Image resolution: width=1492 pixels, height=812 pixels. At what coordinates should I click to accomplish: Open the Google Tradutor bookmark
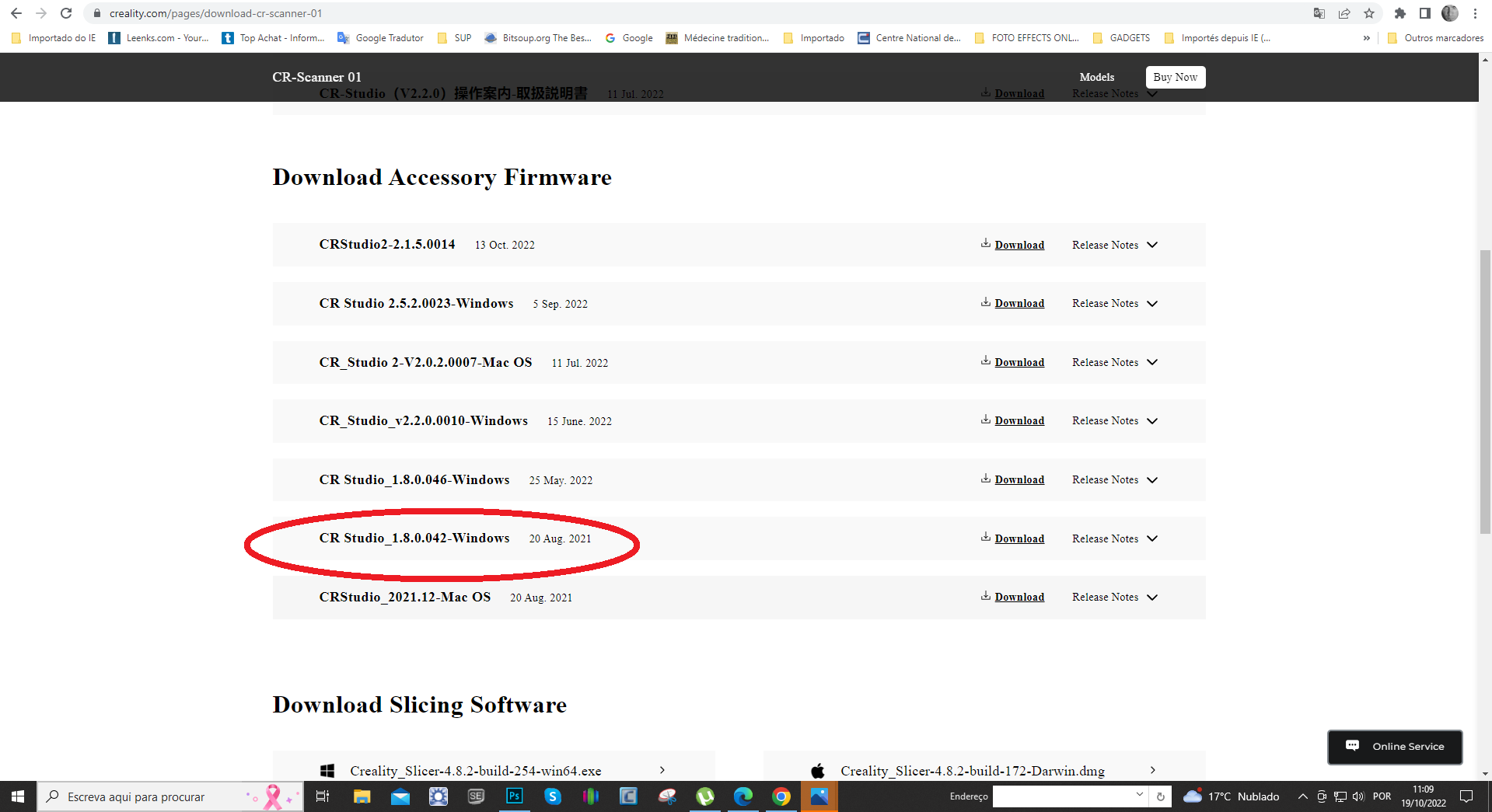pos(380,37)
